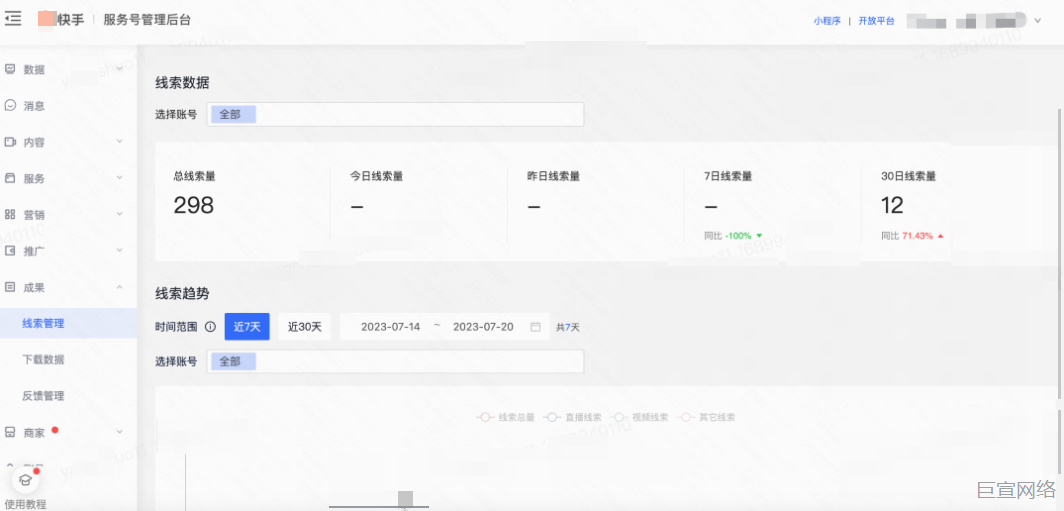The width and height of the screenshot is (1064, 511).
Task: Click the 商家 shop icon
Action: (x=10, y=432)
